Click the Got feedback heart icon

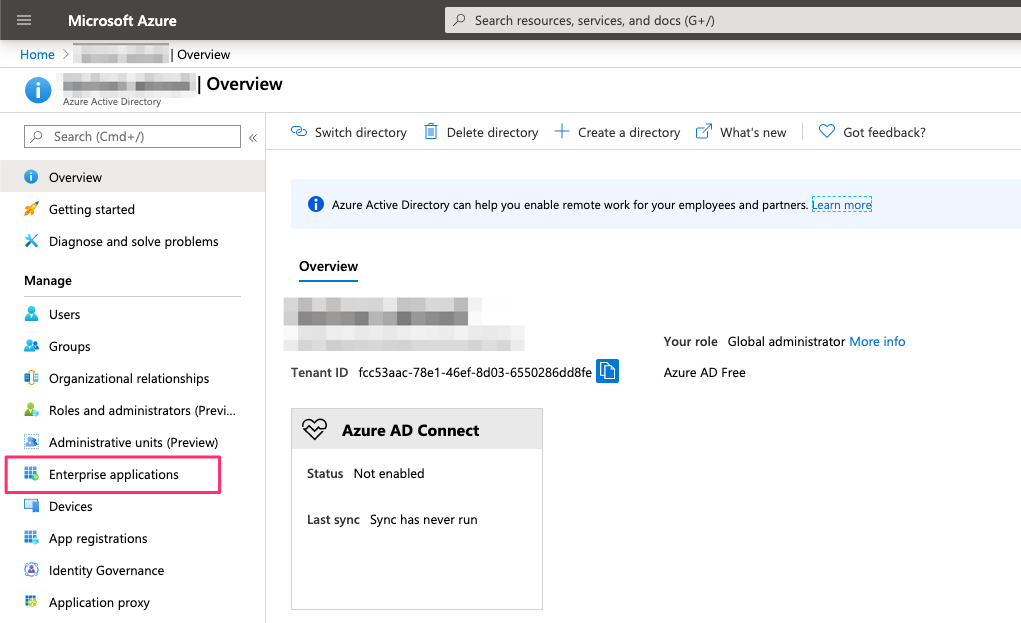[826, 132]
